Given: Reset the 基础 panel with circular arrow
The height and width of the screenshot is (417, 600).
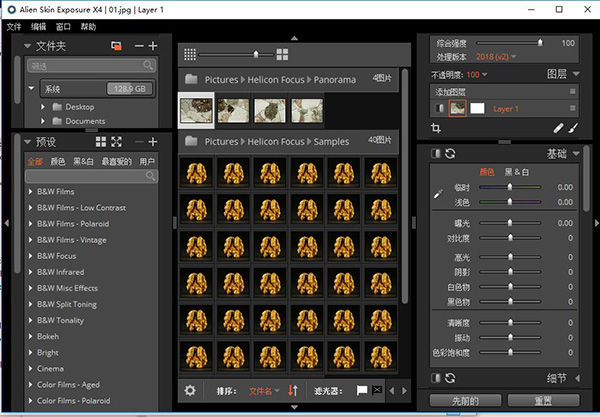Looking at the screenshot, I should pyautogui.click(x=451, y=154).
